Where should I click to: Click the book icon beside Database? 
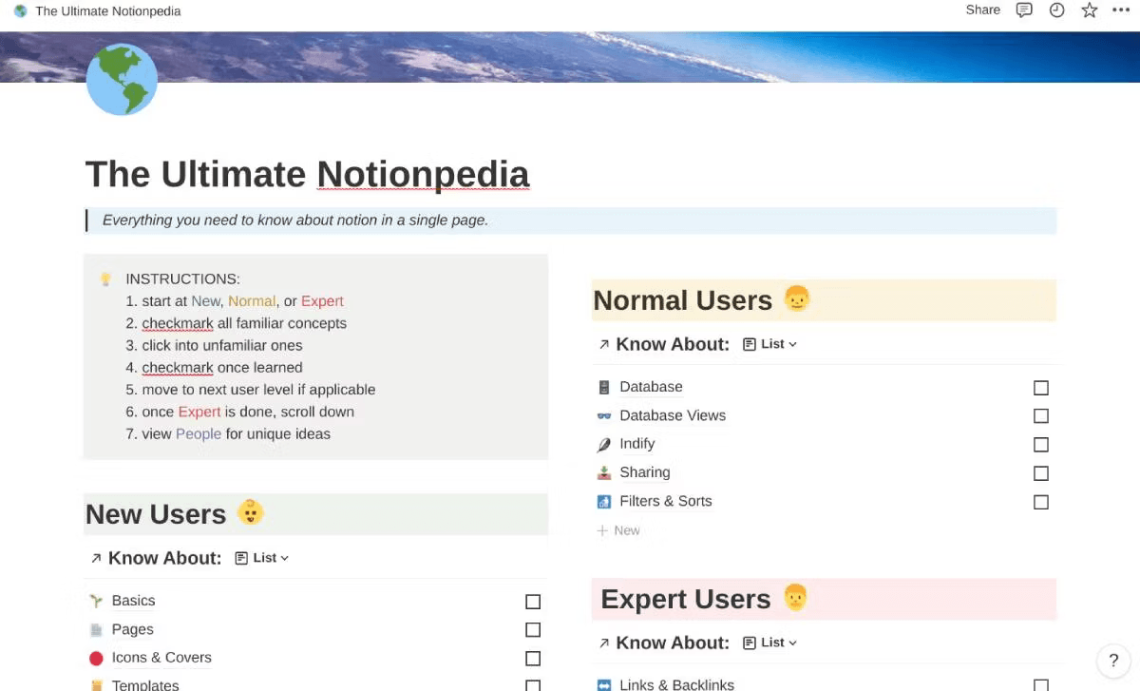pyautogui.click(x=604, y=386)
